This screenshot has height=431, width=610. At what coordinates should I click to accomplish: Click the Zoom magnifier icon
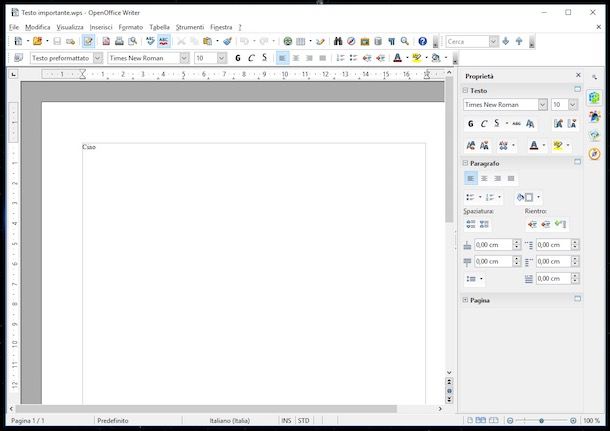pos(405,41)
